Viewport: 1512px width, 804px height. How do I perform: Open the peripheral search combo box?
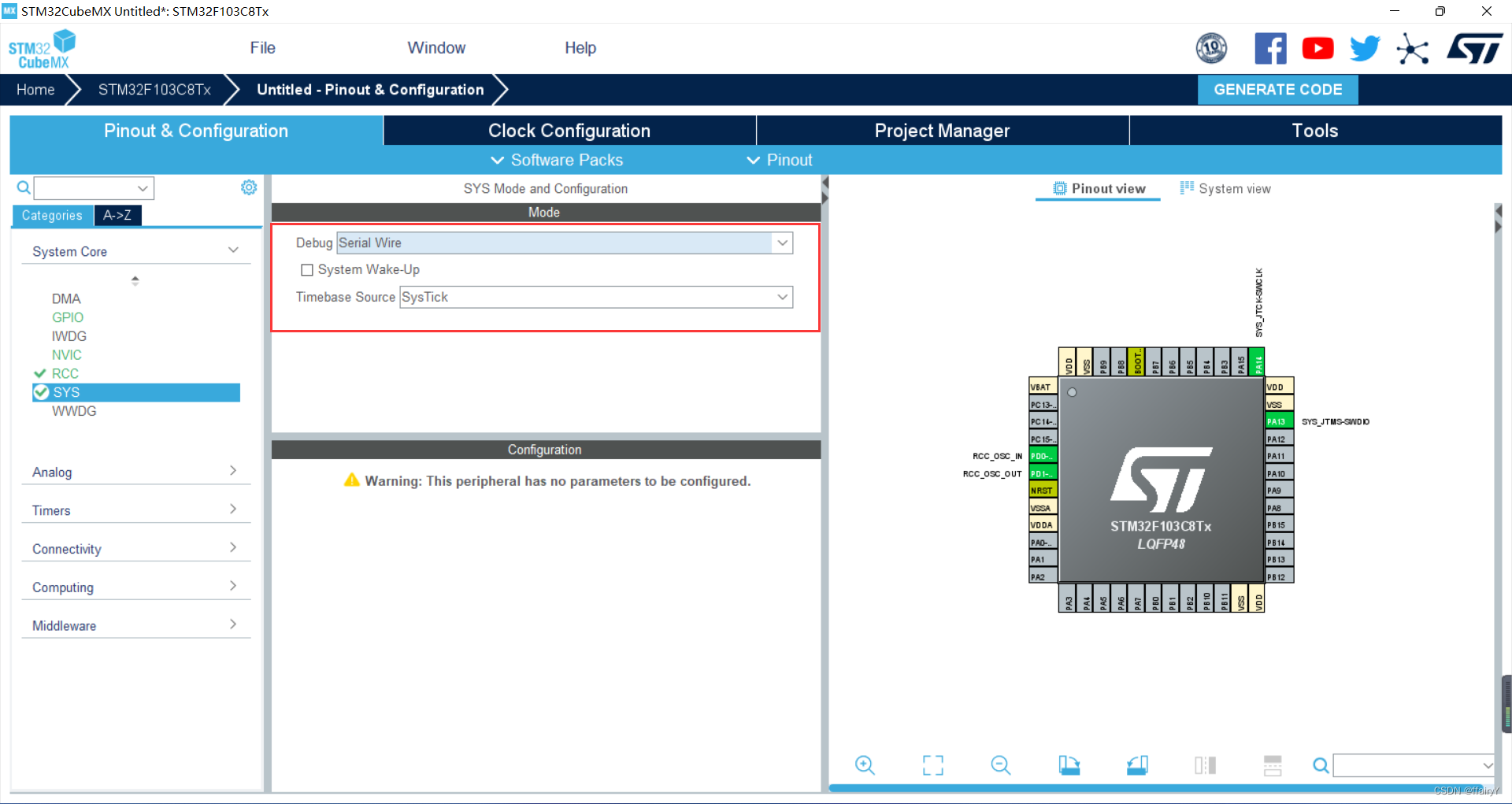pos(94,187)
